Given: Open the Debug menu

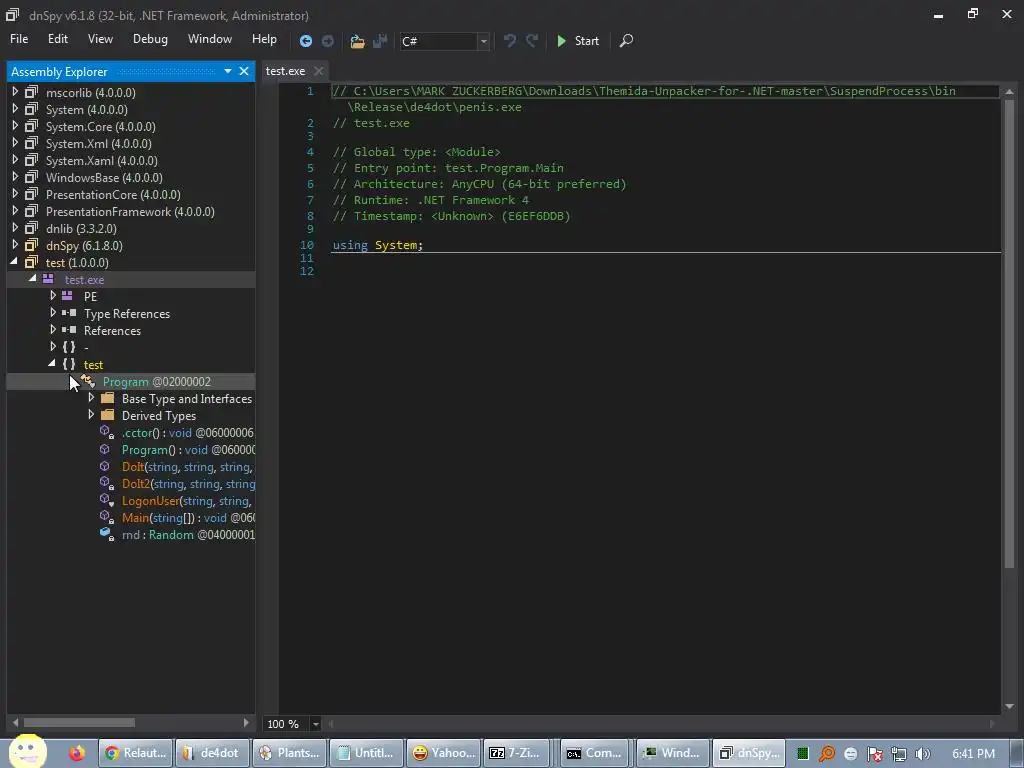Looking at the screenshot, I should [150, 39].
